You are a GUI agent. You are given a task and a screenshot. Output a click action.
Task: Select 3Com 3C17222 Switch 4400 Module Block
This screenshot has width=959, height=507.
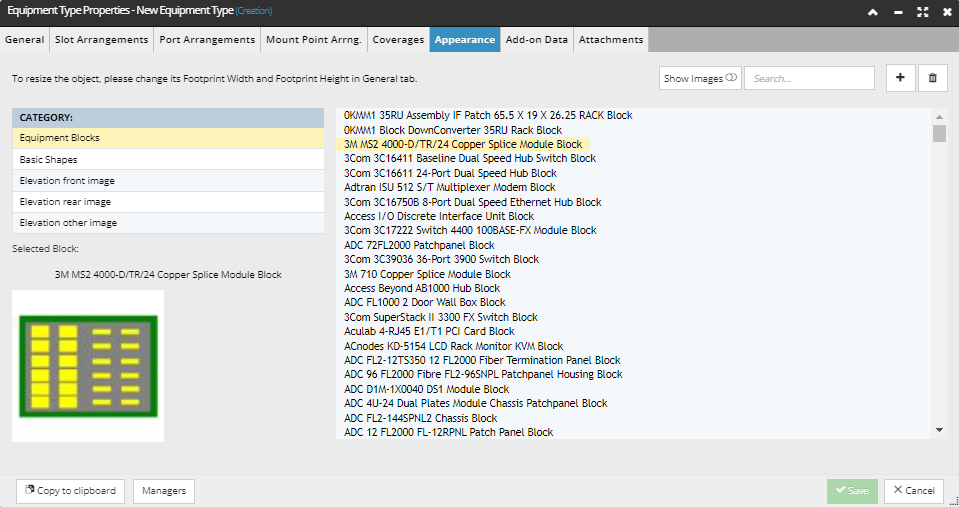tap(470, 231)
